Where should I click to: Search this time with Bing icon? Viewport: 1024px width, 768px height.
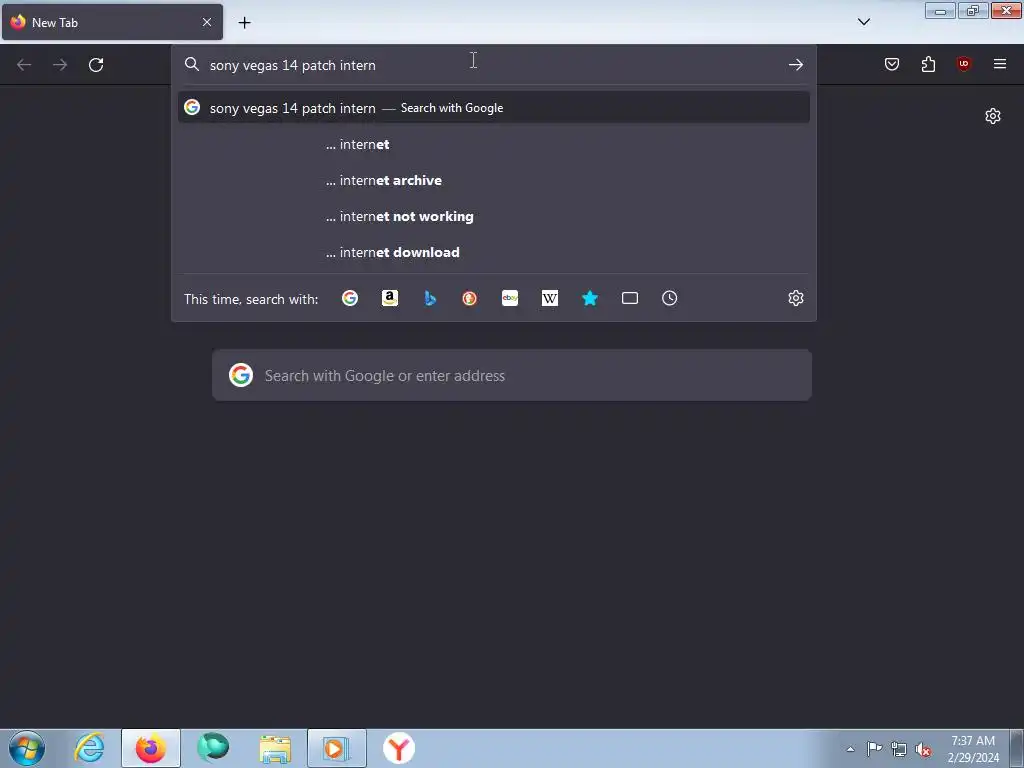(x=430, y=298)
